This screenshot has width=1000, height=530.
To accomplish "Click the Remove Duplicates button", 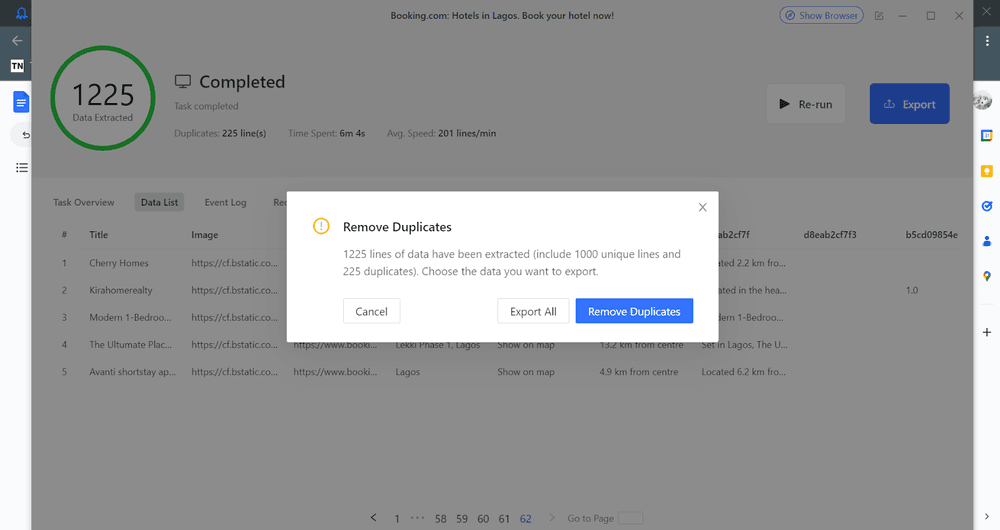I will click(x=634, y=311).
